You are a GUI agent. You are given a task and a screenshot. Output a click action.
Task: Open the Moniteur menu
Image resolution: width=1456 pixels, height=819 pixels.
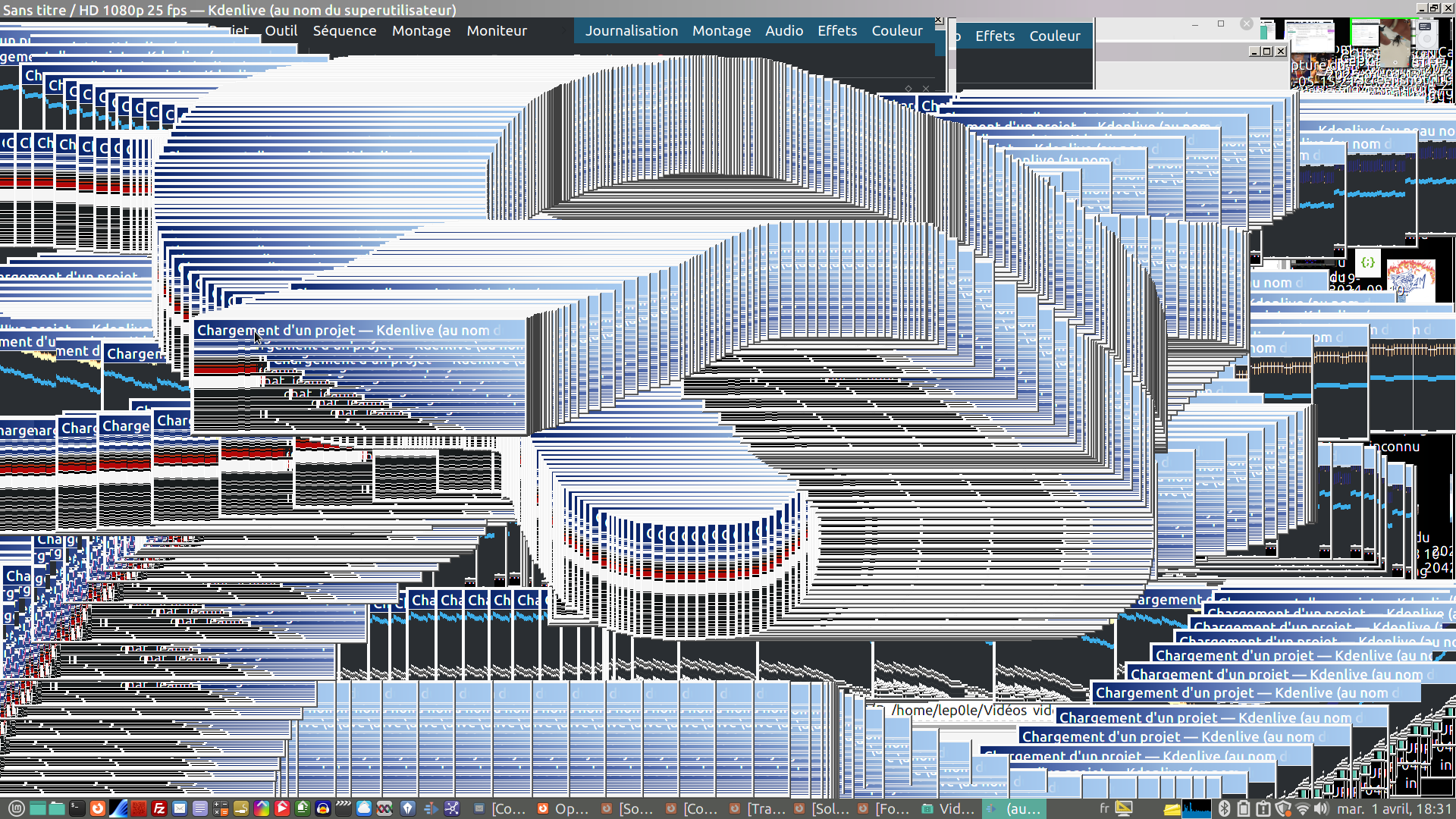point(497,31)
